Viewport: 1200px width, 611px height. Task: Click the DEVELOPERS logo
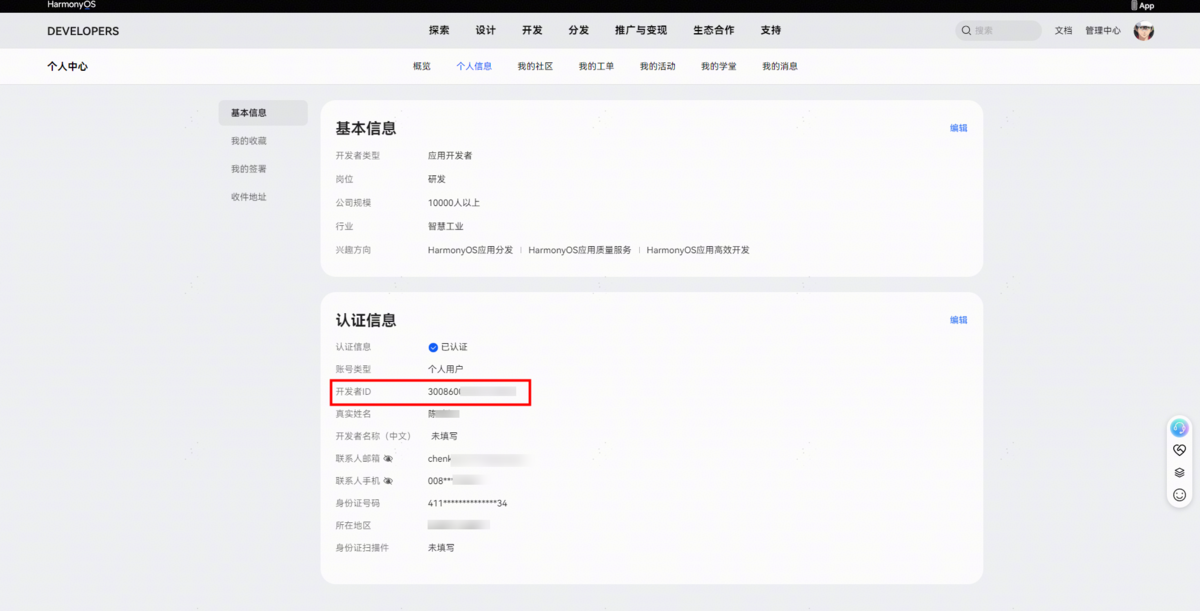click(83, 31)
